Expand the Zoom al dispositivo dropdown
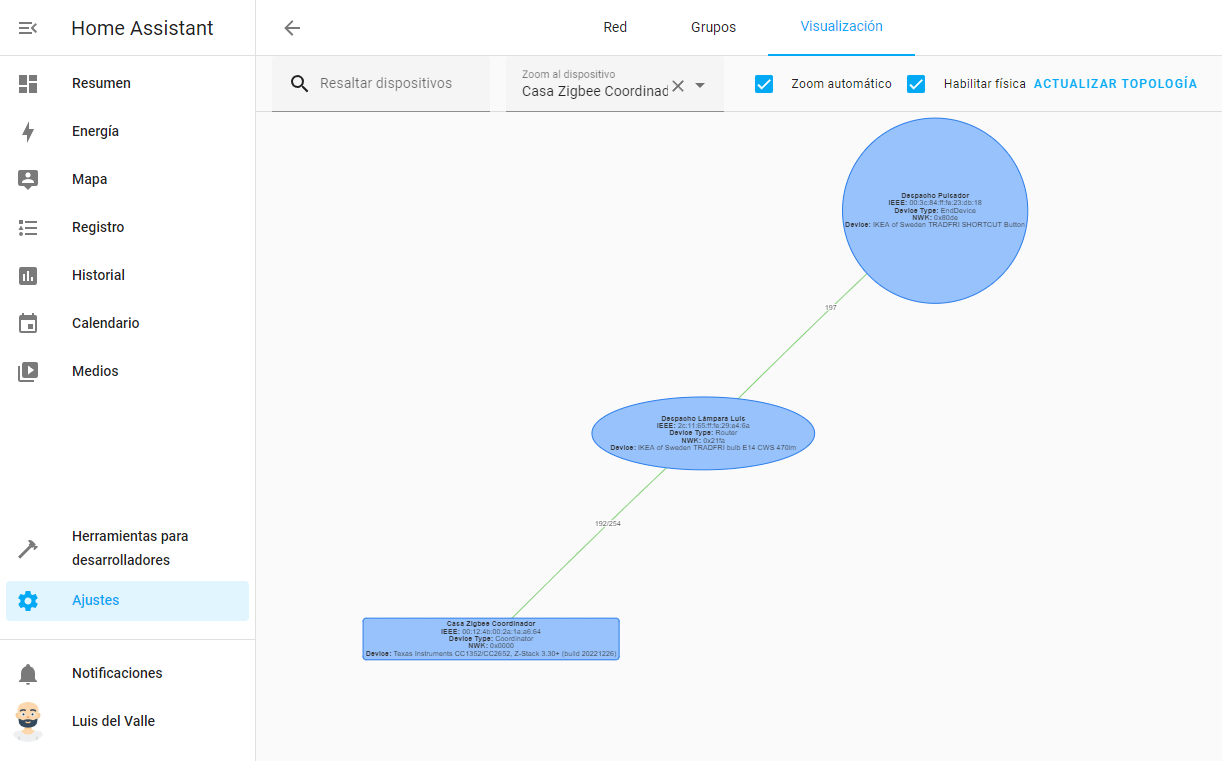The height and width of the screenshot is (761, 1222). pyautogui.click(x=701, y=86)
